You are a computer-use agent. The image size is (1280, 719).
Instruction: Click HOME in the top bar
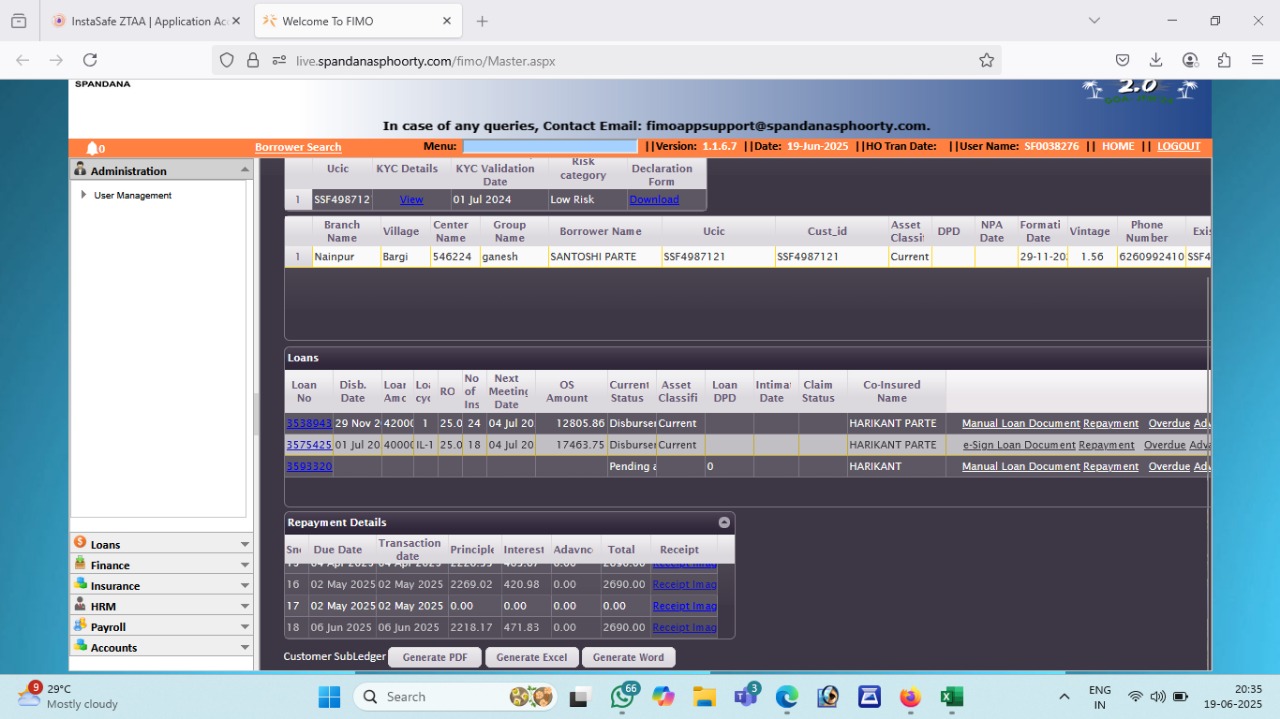[x=1117, y=147]
